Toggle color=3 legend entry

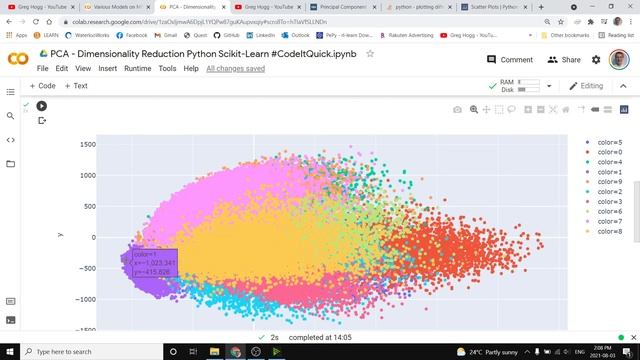click(x=604, y=202)
